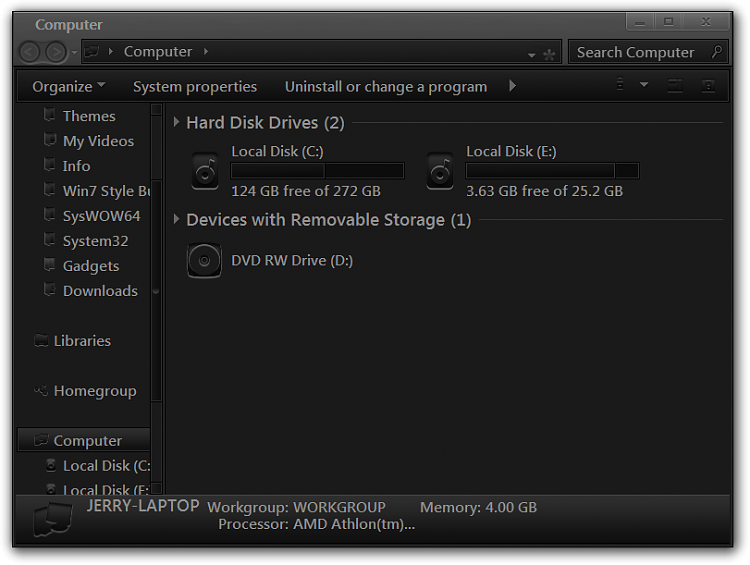Screen dimensions: 750x565
Task: Select Homegroup in navigation pane
Action: pos(95,391)
